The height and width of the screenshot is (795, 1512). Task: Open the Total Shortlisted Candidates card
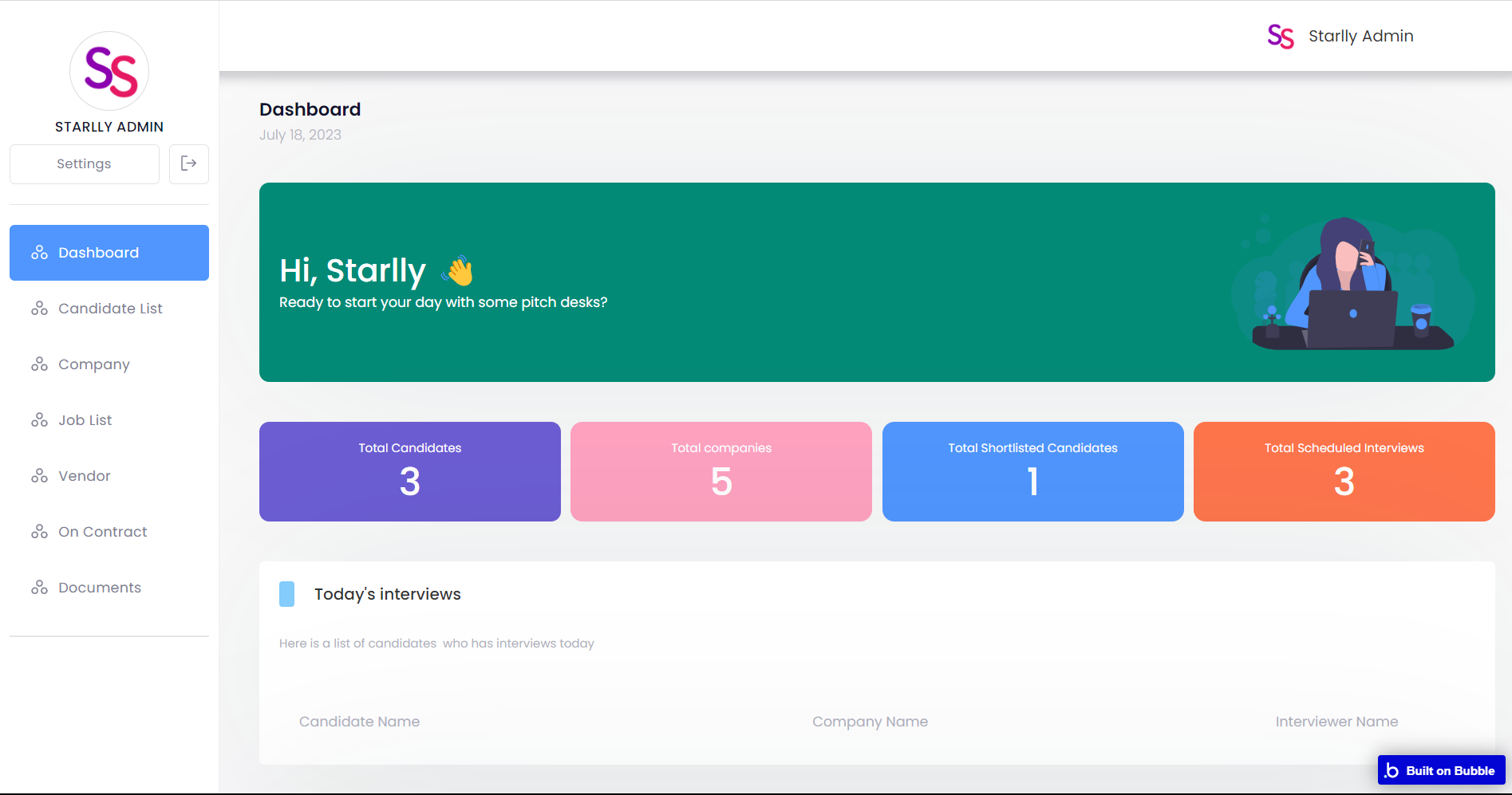pos(1033,471)
